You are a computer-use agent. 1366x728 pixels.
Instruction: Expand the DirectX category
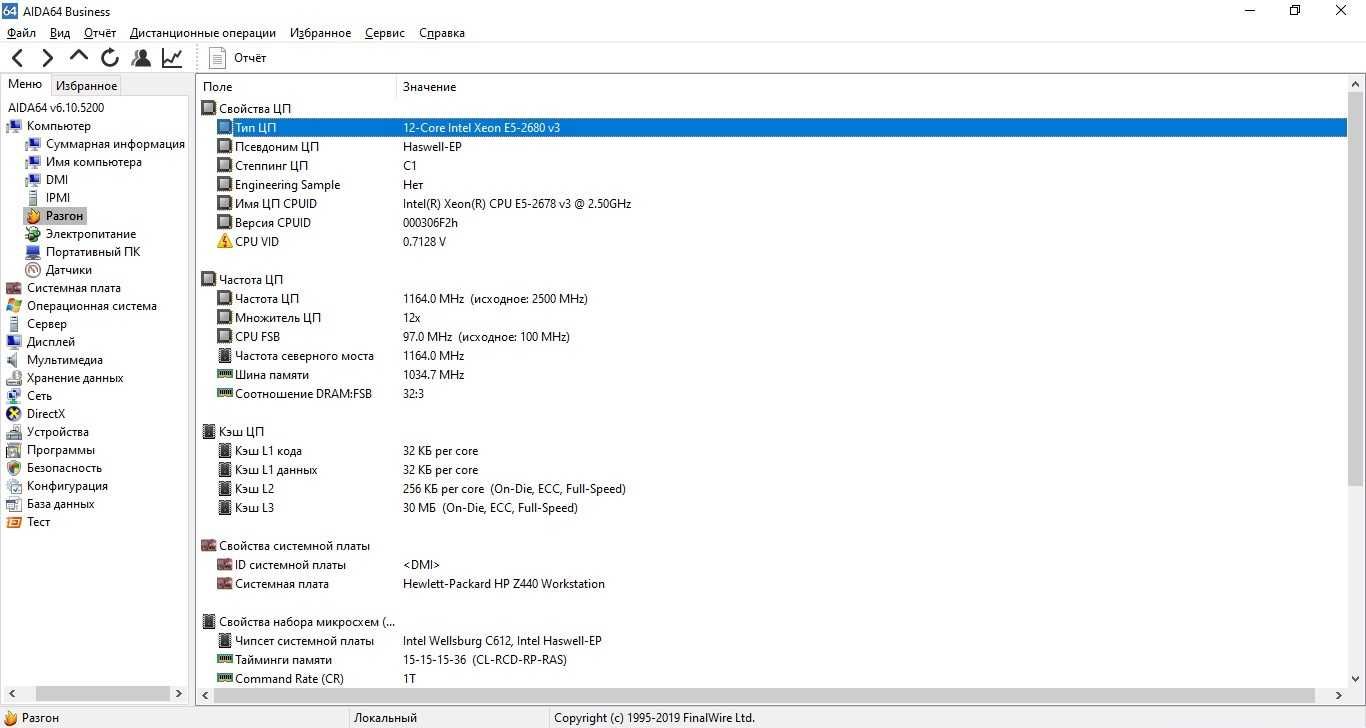[45, 414]
